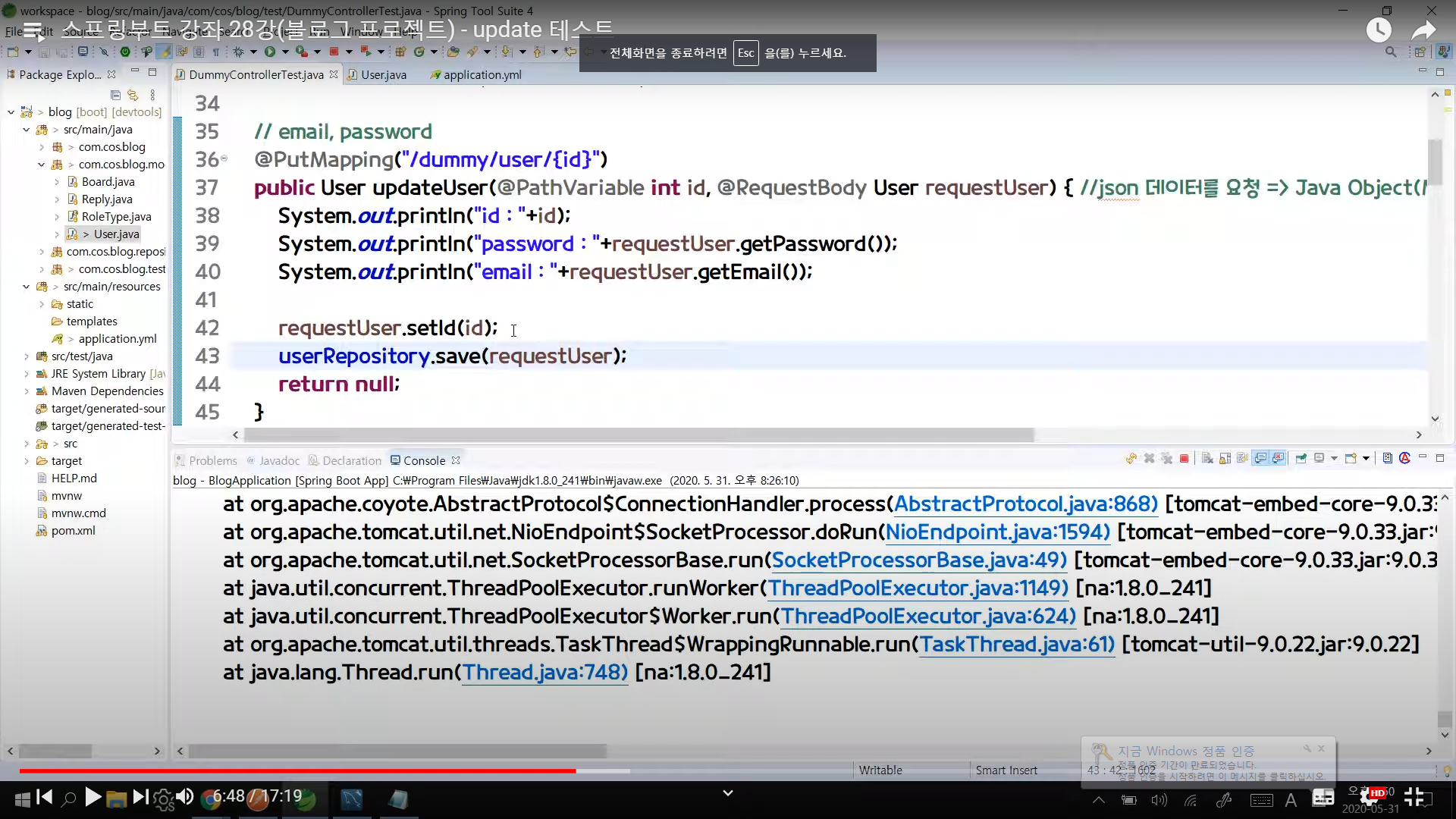This screenshot has height=819, width=1456.
Task: Toggle Show Whitespace Characters pilcrow icon
Action: tap(216, 52)
